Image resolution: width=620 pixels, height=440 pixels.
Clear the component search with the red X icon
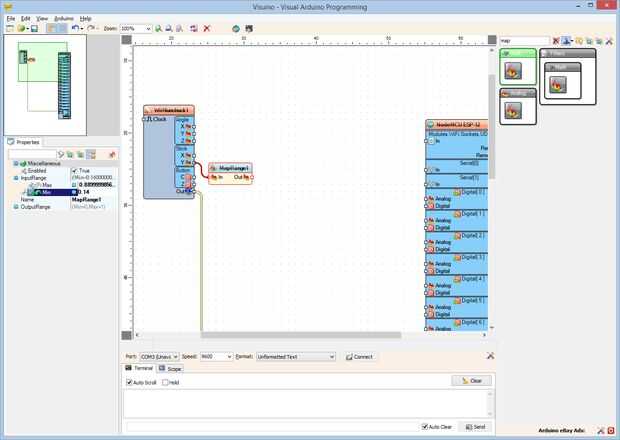point(556,41)
